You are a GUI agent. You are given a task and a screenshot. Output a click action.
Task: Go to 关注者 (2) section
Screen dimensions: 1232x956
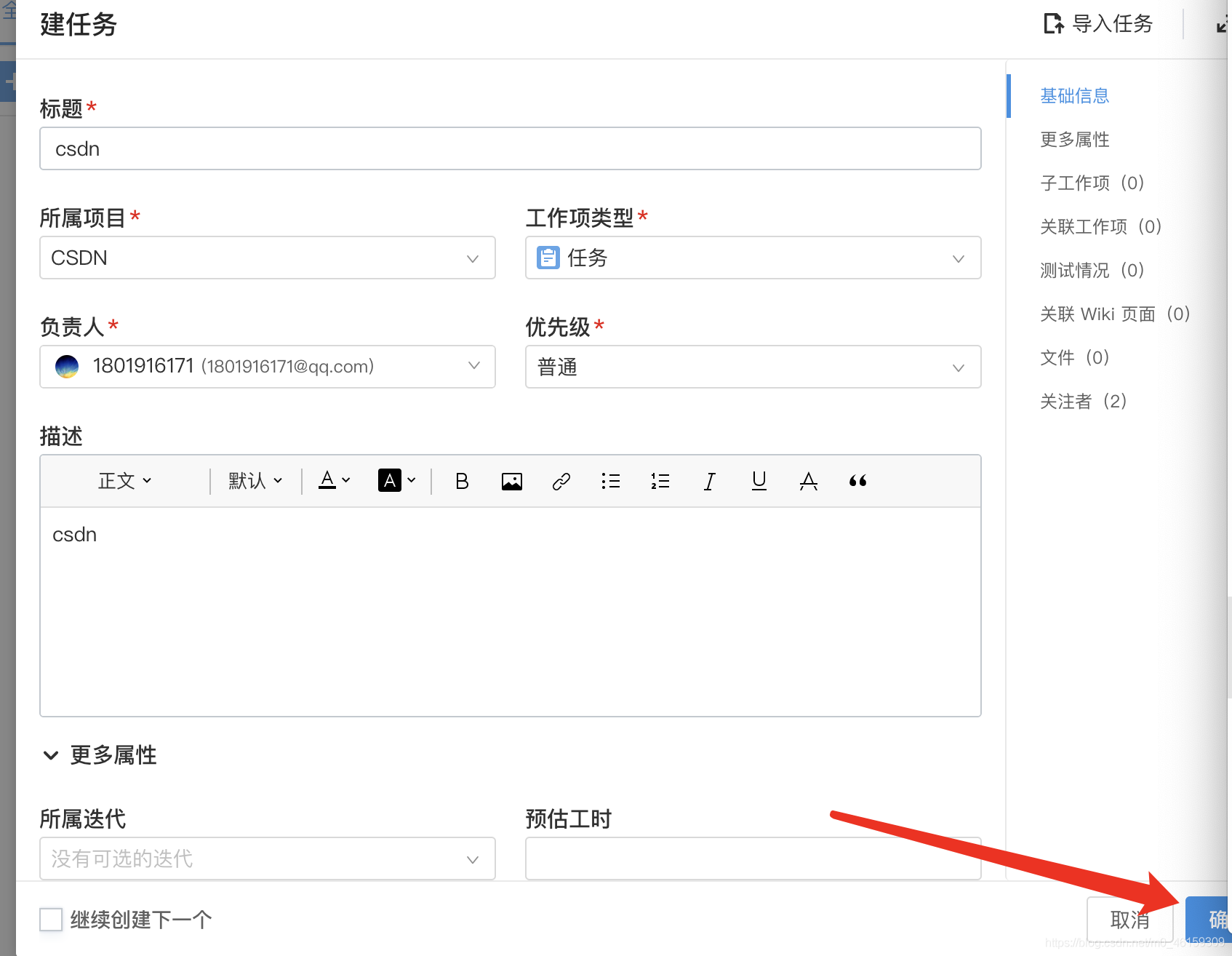pos(1084,402)
